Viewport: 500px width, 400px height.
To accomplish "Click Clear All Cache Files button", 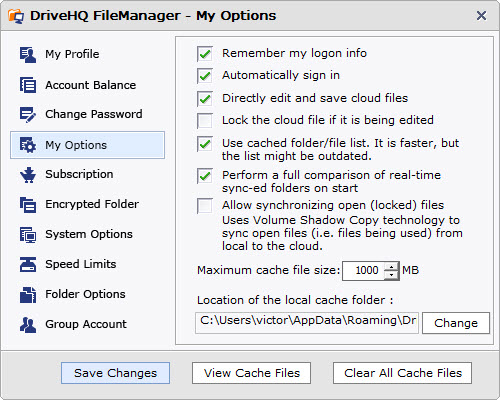I will (402, 373).
